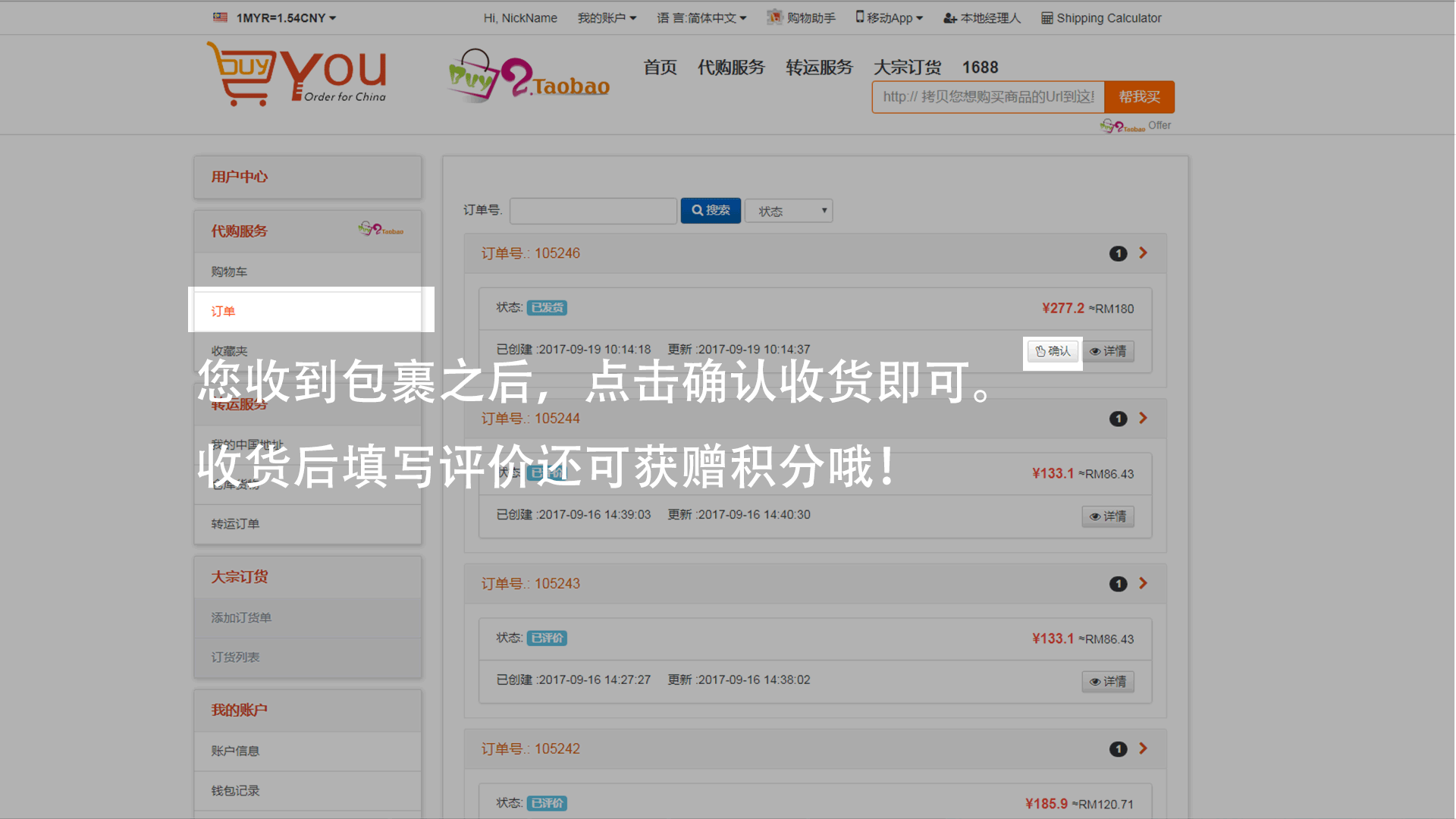Expand order 105246 chevron arrow
Image resolution: width=1456 pixels, height=819 pixels.
[1143, 253]
